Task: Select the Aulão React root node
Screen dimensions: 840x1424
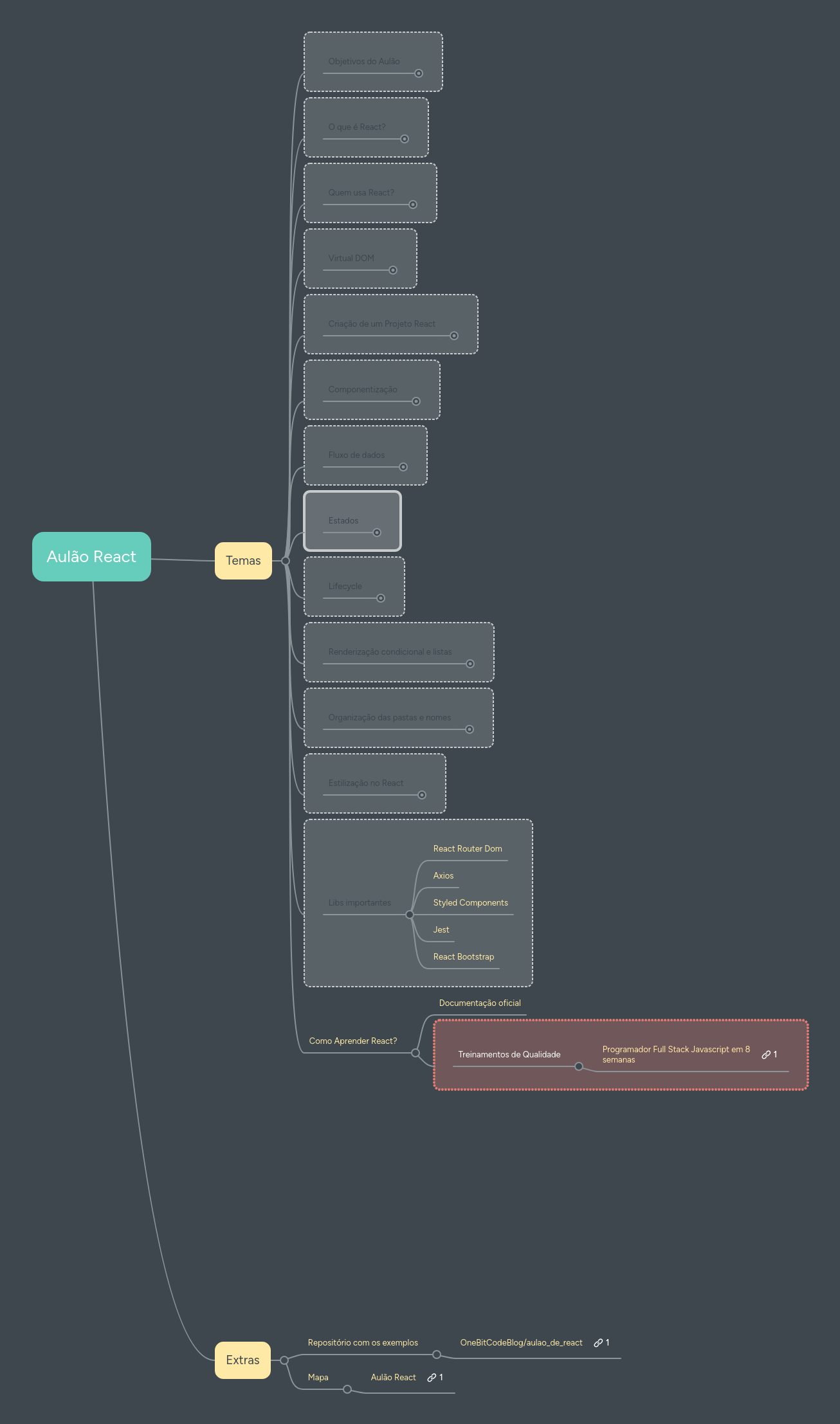Action: coord(91,557)
